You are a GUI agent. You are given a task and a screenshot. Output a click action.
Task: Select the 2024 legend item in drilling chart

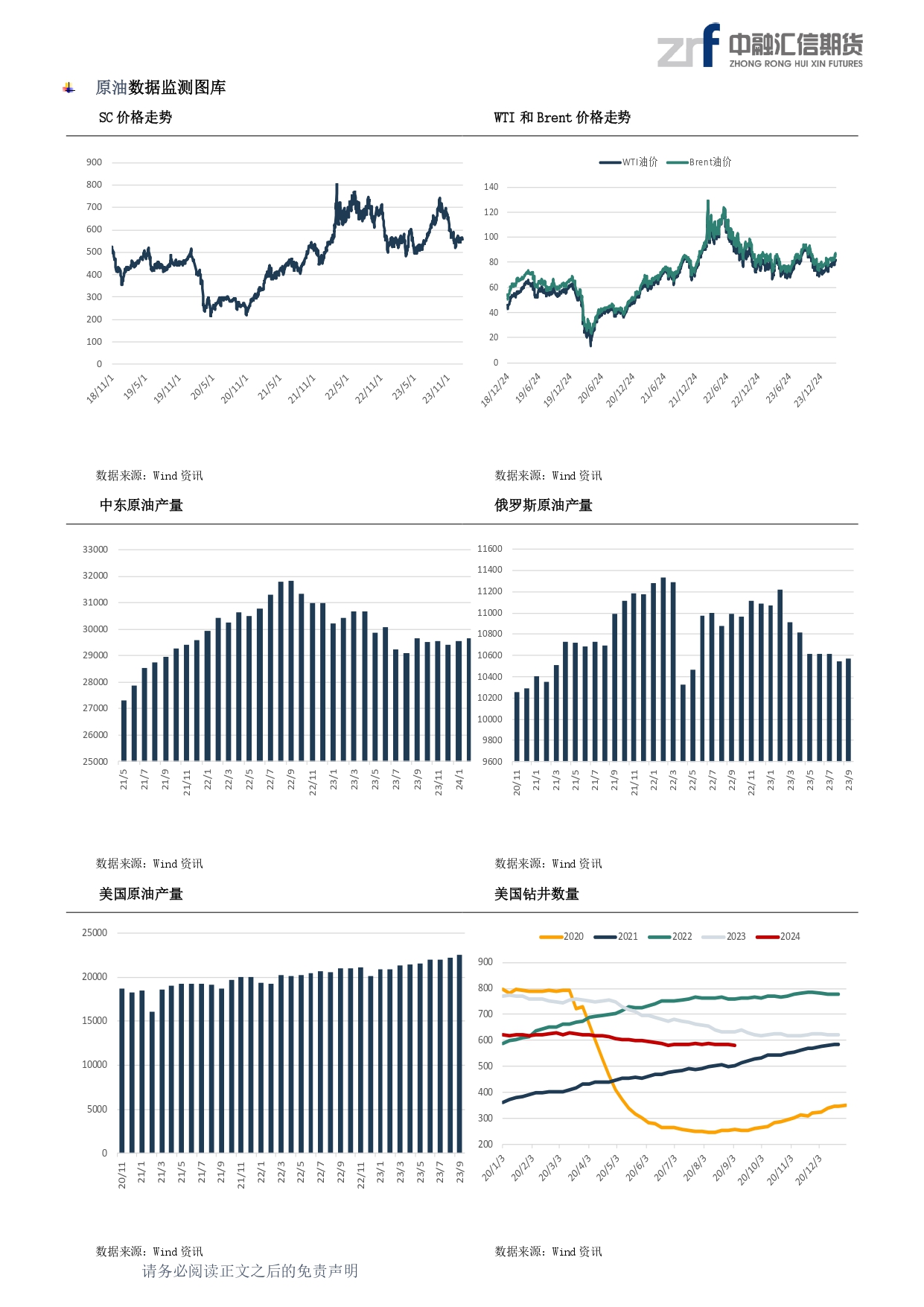pyautogui.click(x=779, y=937)
